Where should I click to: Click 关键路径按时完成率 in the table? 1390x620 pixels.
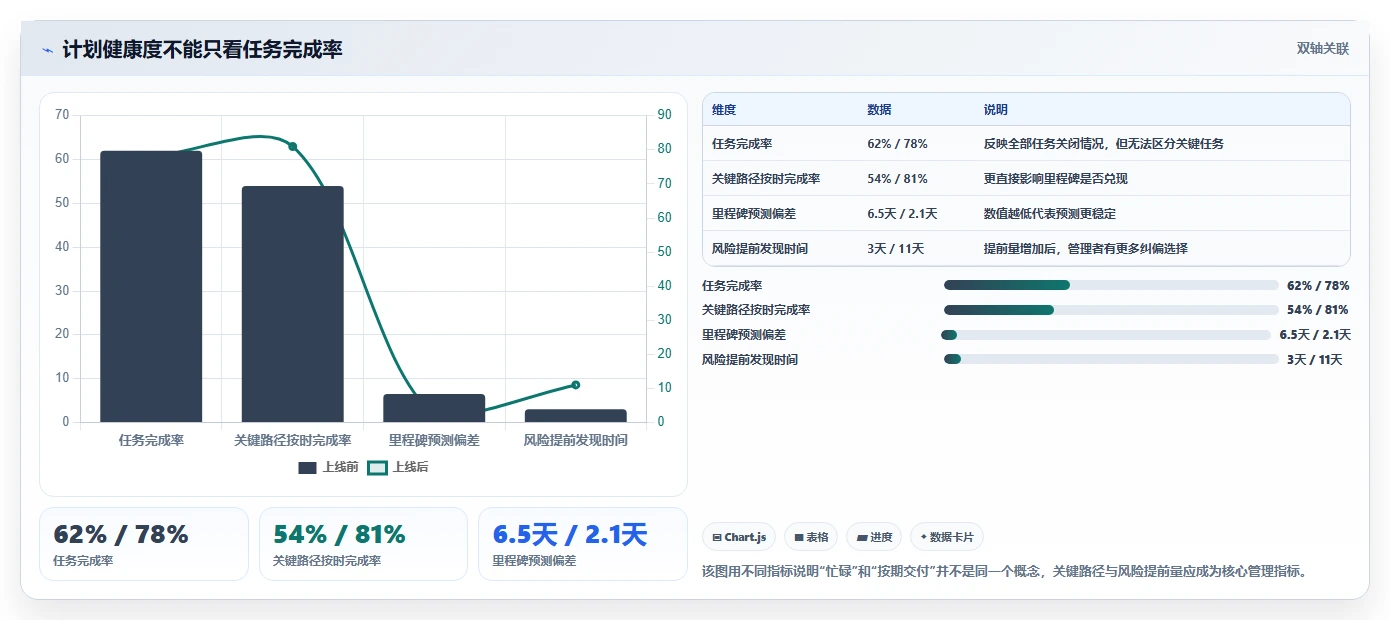(766, 179)
